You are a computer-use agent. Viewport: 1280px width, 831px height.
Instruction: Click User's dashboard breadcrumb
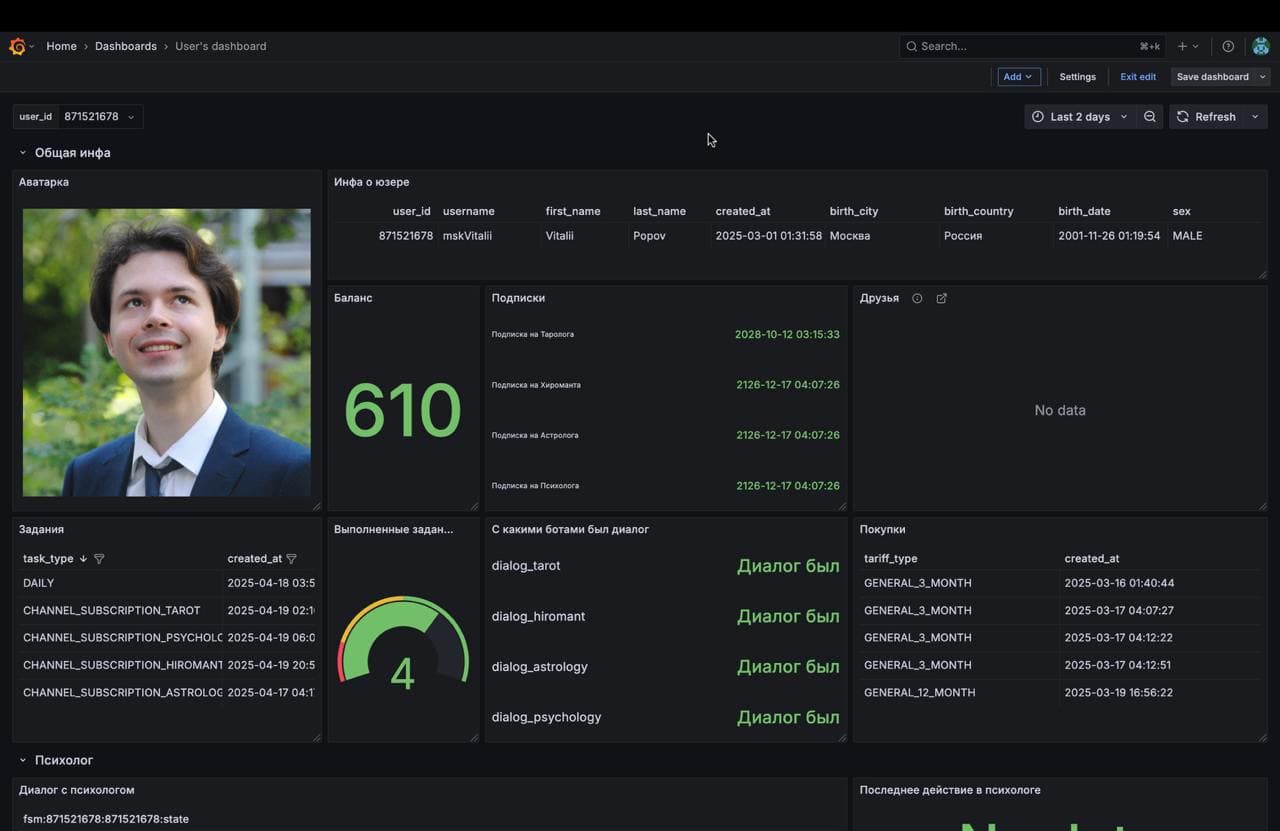[221, 46]
